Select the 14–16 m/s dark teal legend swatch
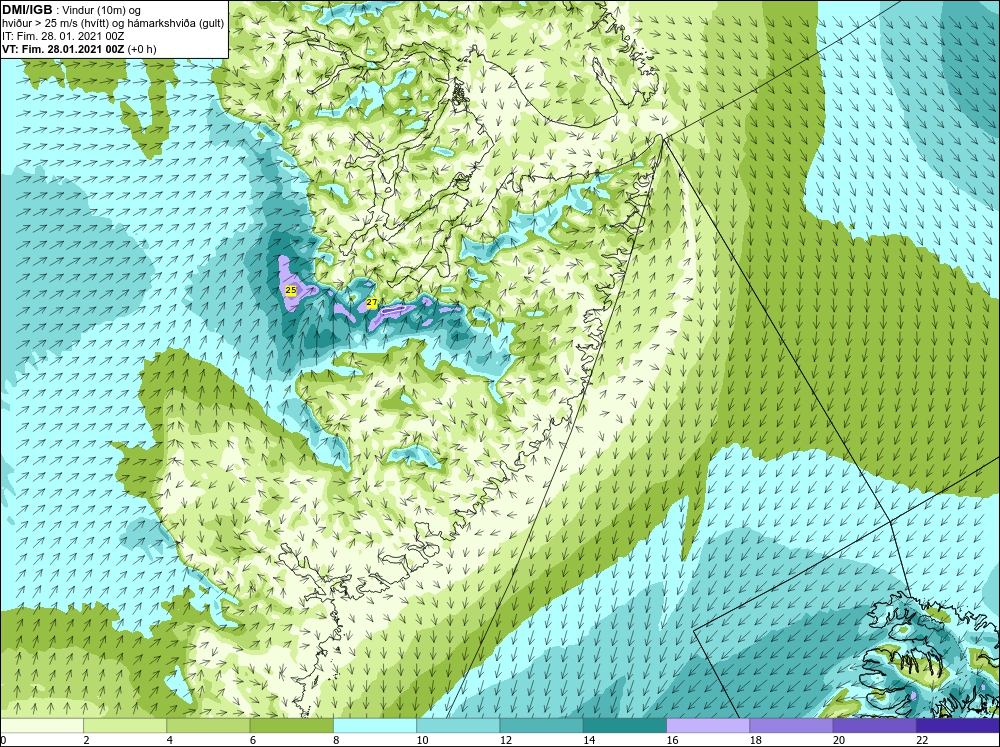Screen dimensions: 1000x747 point(624,726)
